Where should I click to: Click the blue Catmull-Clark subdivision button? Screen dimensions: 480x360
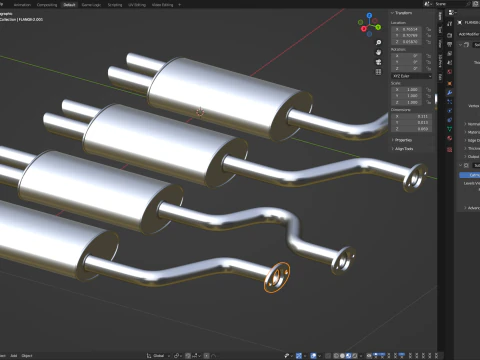tap(470, 175)
